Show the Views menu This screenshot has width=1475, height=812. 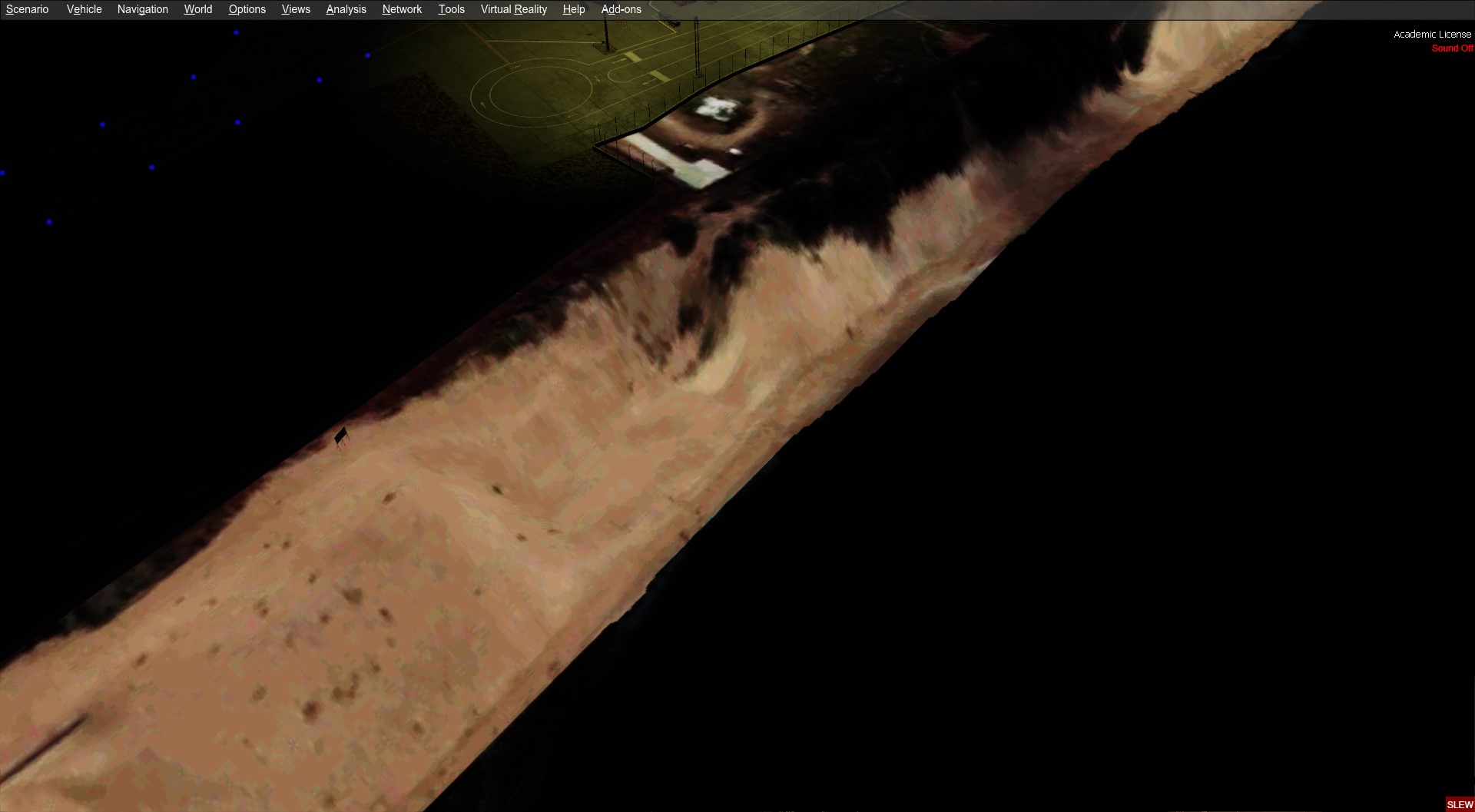(x=296, y=9)
